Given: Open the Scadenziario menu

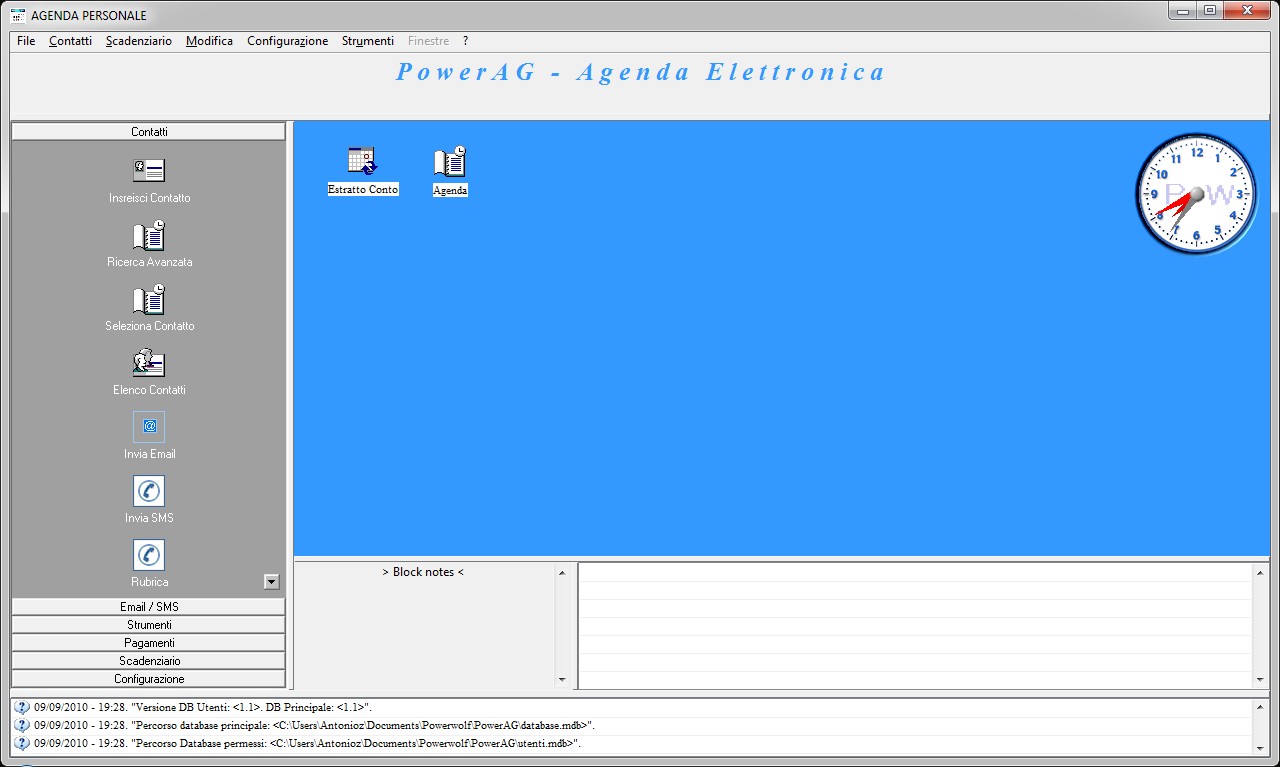Looking at the screenshot, I should pyautogui.click(x=139, y=41).
